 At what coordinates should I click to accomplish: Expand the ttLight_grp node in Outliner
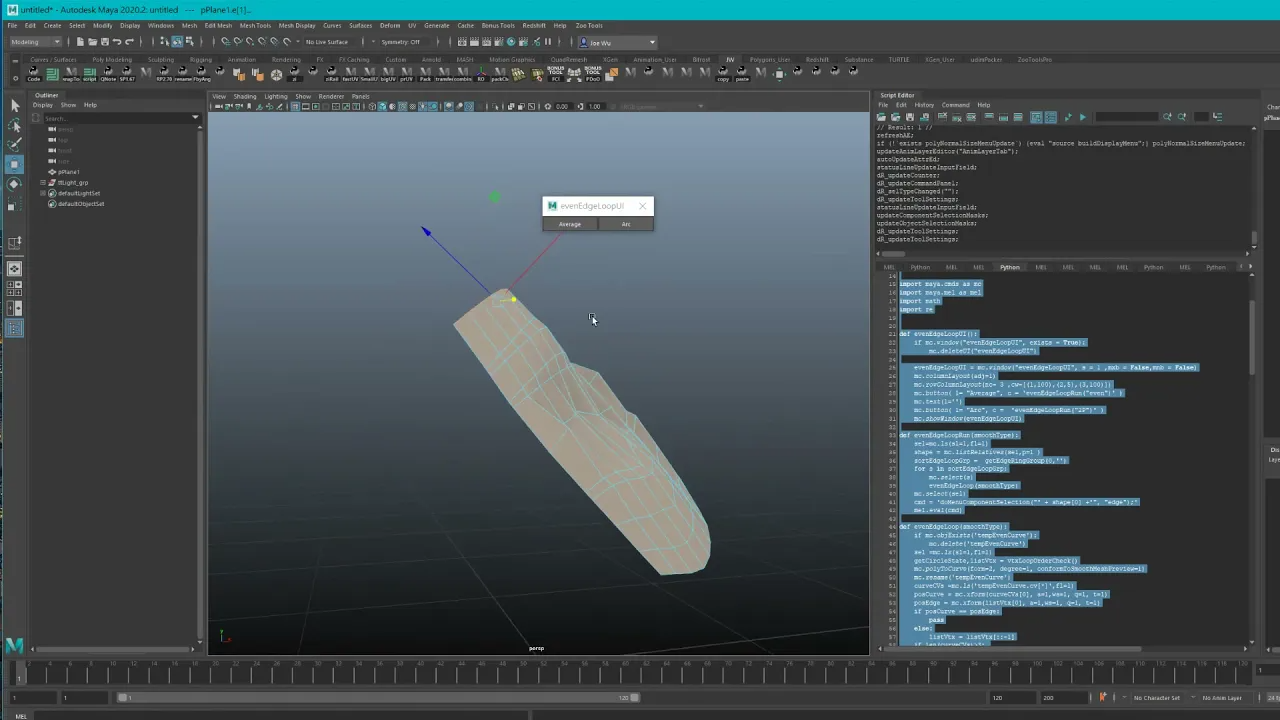coord(42,183)
